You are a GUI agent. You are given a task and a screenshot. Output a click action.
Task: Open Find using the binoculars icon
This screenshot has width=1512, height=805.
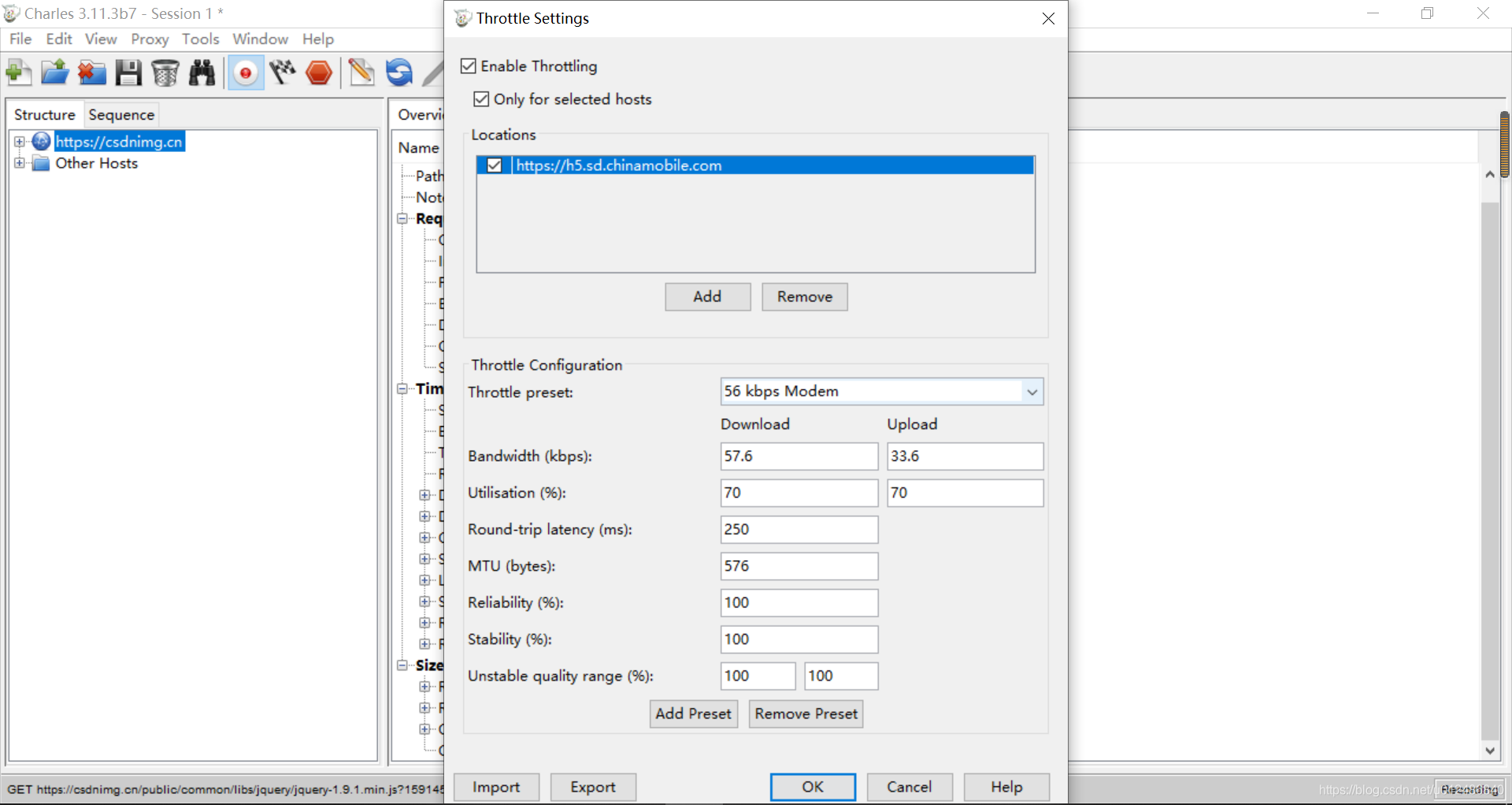[x=202, y=73]
